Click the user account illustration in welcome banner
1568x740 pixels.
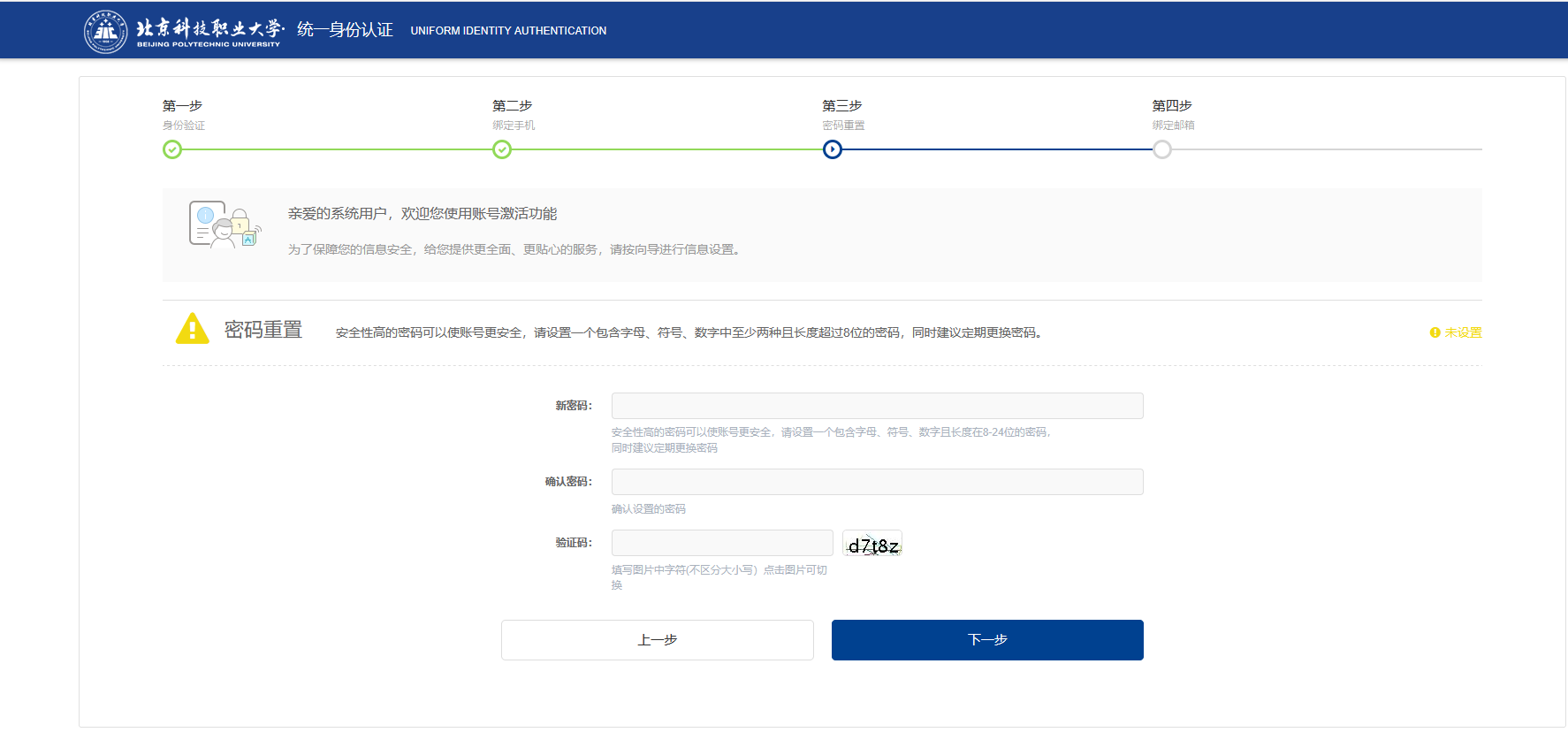coord(225,225)
